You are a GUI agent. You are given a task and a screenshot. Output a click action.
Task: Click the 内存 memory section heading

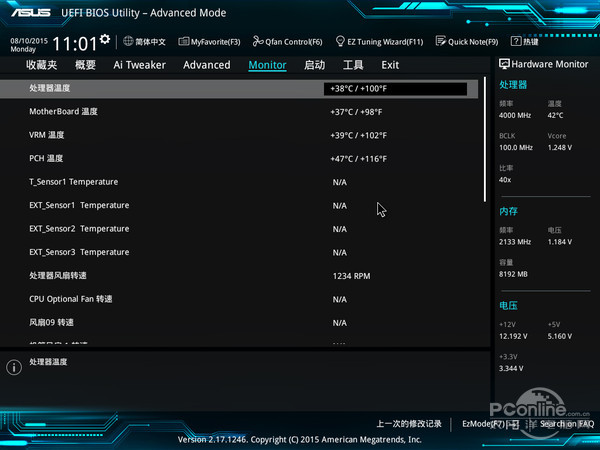click(x=508, y=211)
